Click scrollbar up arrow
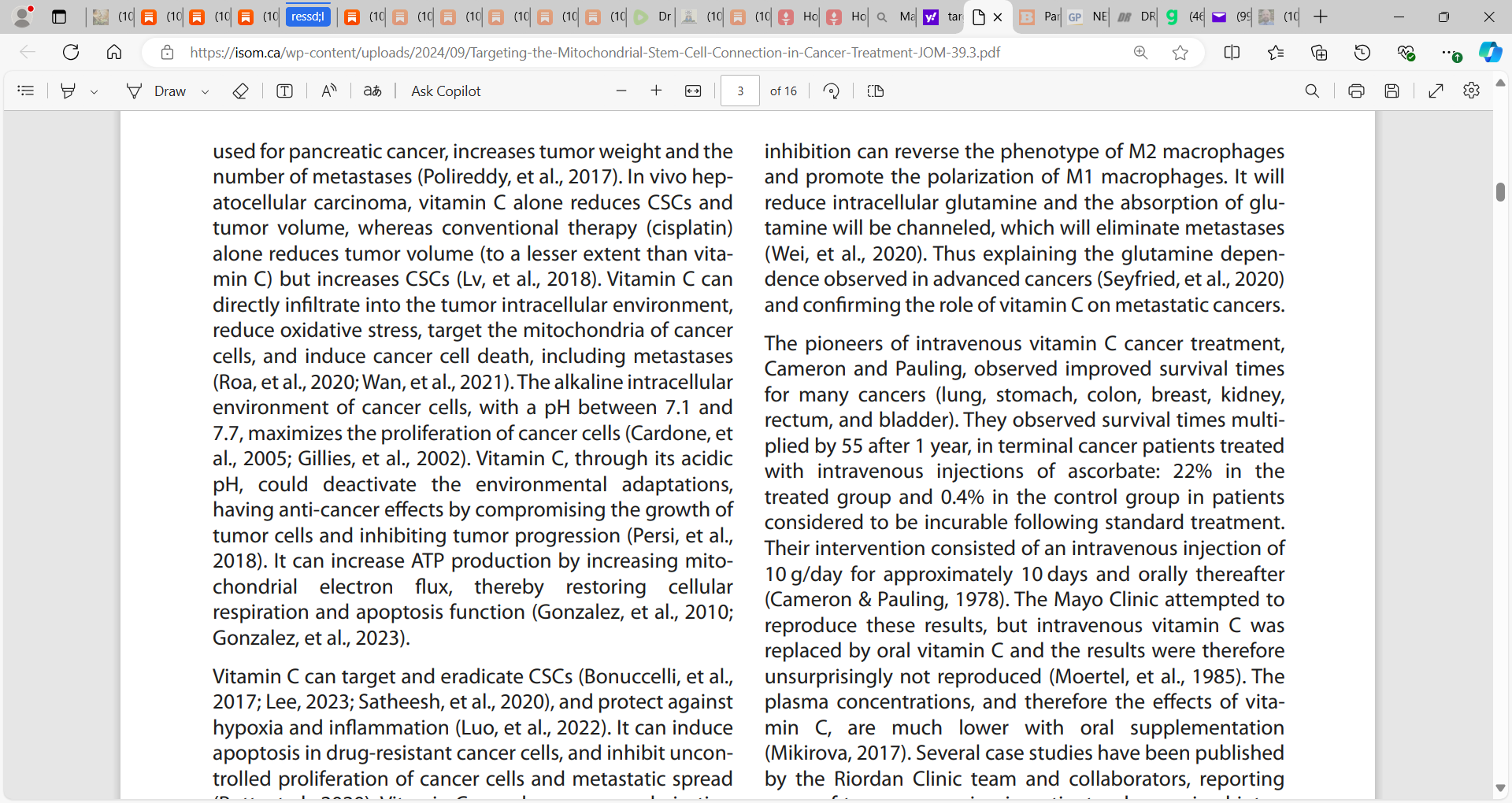 (x=1501, y=83)
